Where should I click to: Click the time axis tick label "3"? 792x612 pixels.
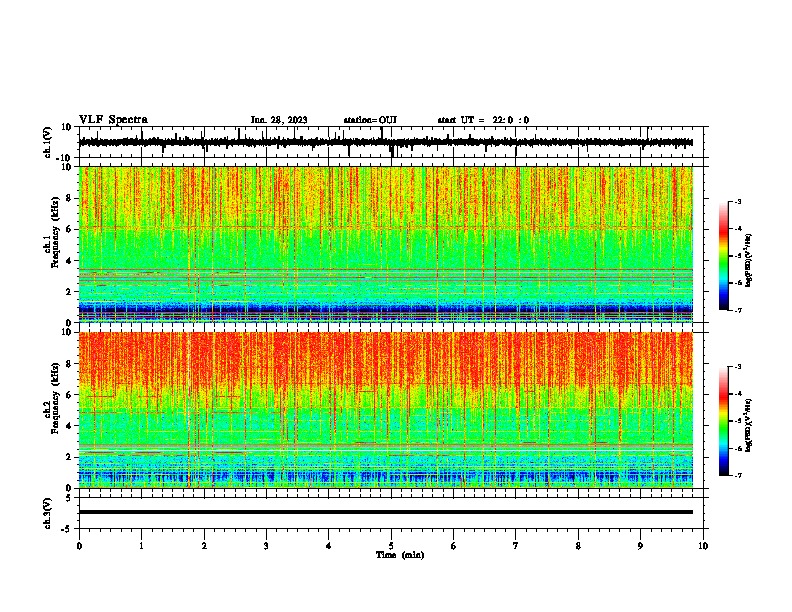pos(266,546)
